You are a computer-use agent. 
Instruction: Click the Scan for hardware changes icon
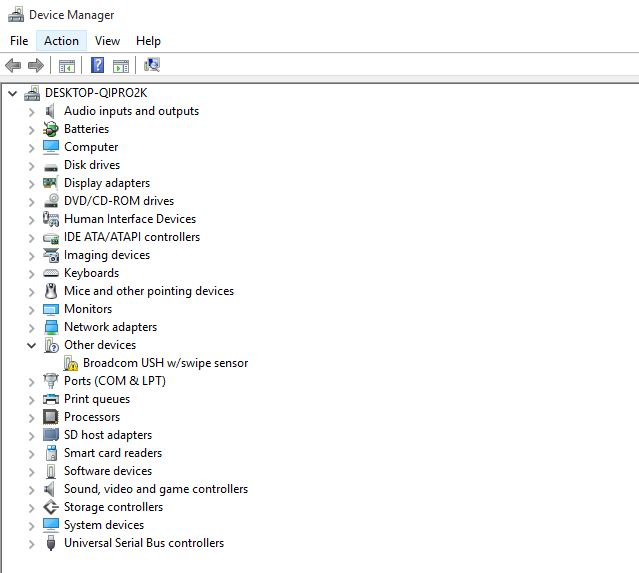[152, 65]
